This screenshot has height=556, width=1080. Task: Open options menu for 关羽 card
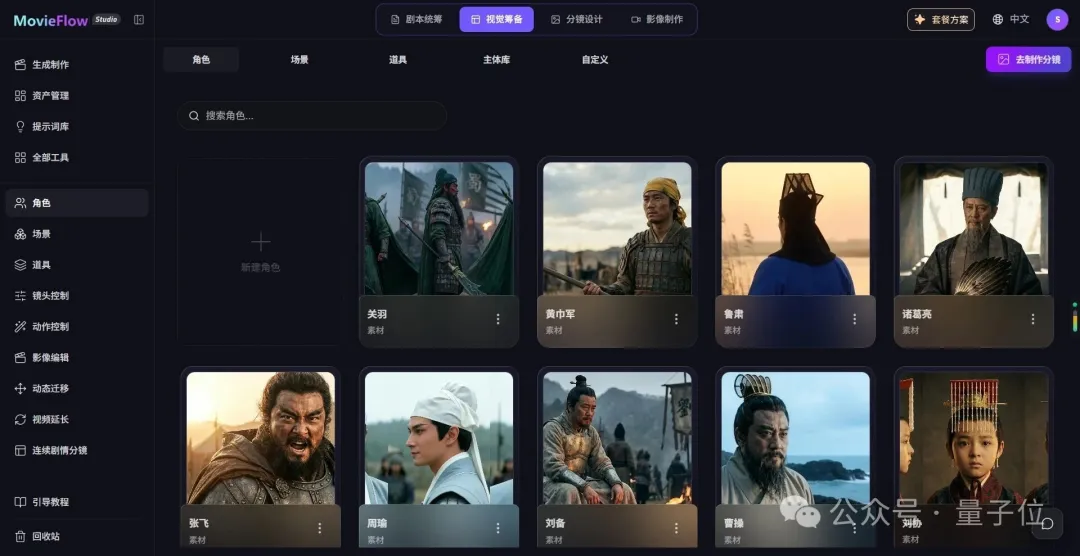tap(498, 319)
